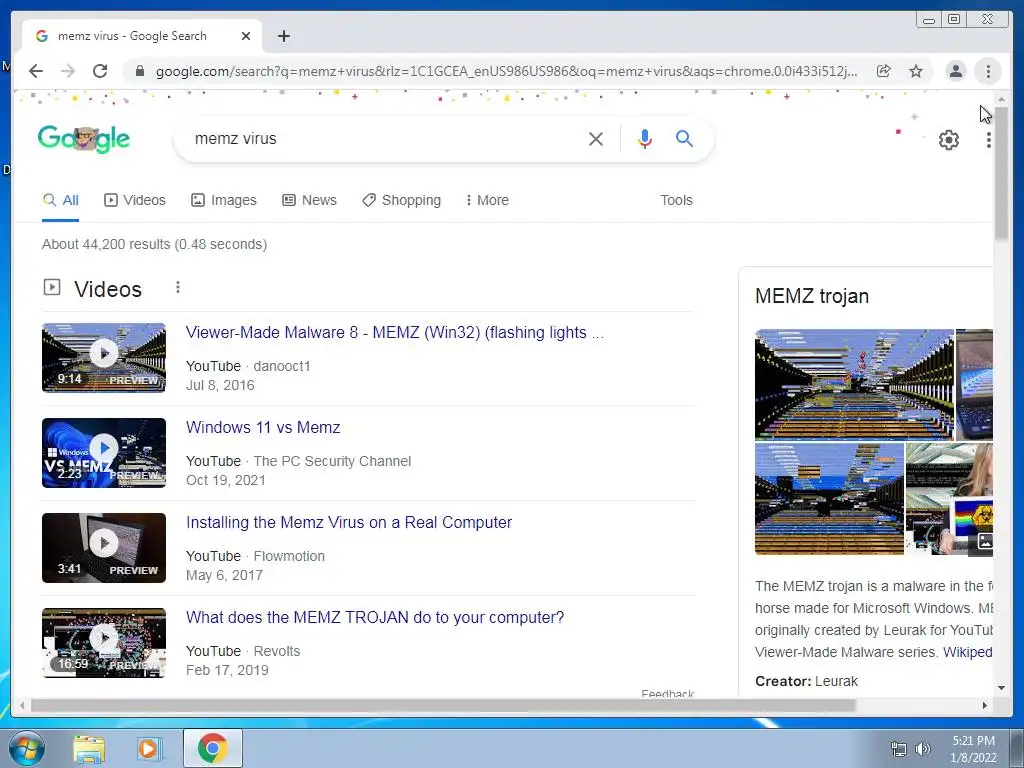Start voice search with the microphone icon
Viewport: 1024px width, 768px height.
point(645,138)
